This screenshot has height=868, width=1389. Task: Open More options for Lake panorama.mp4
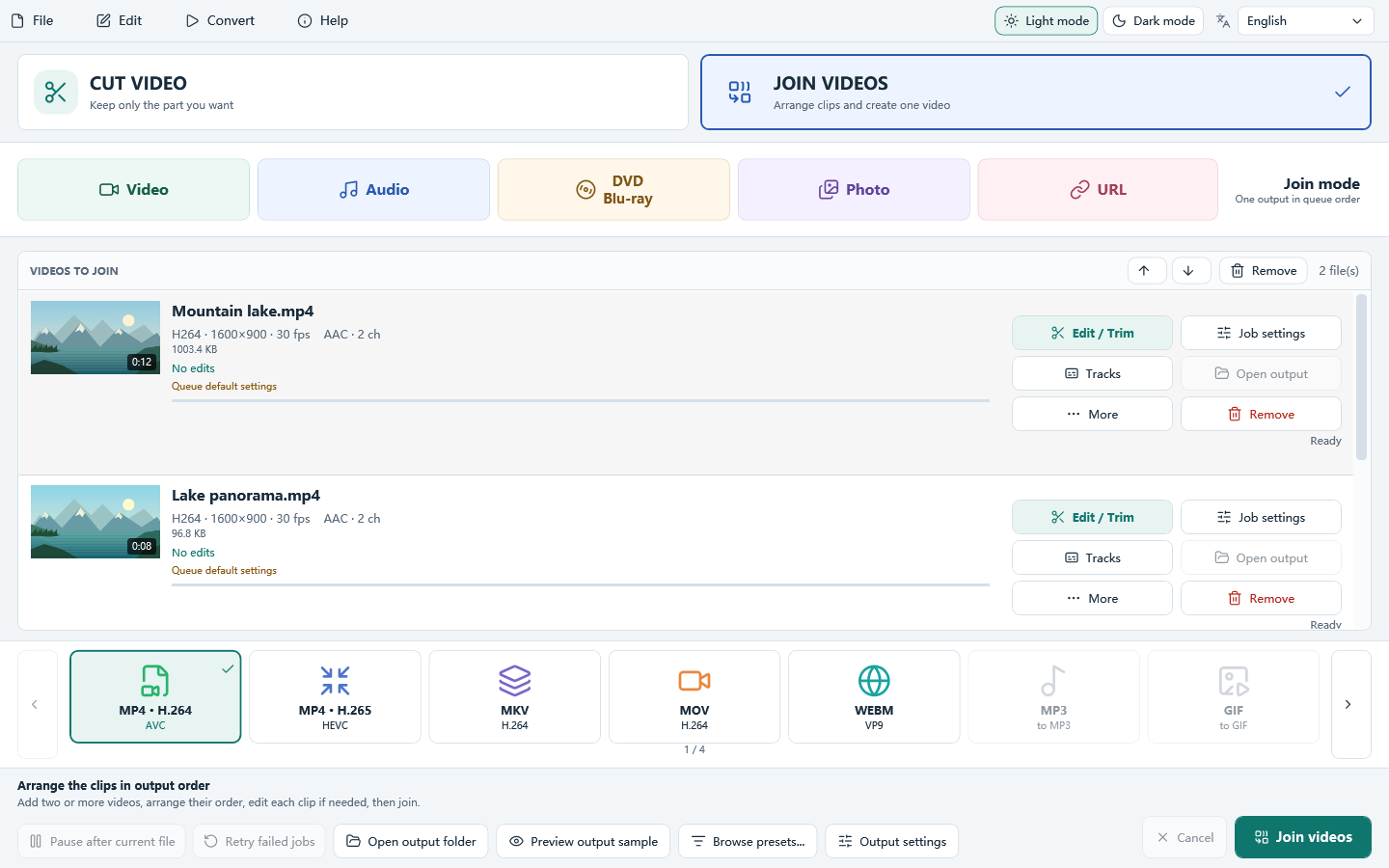tap(1092, 599)
